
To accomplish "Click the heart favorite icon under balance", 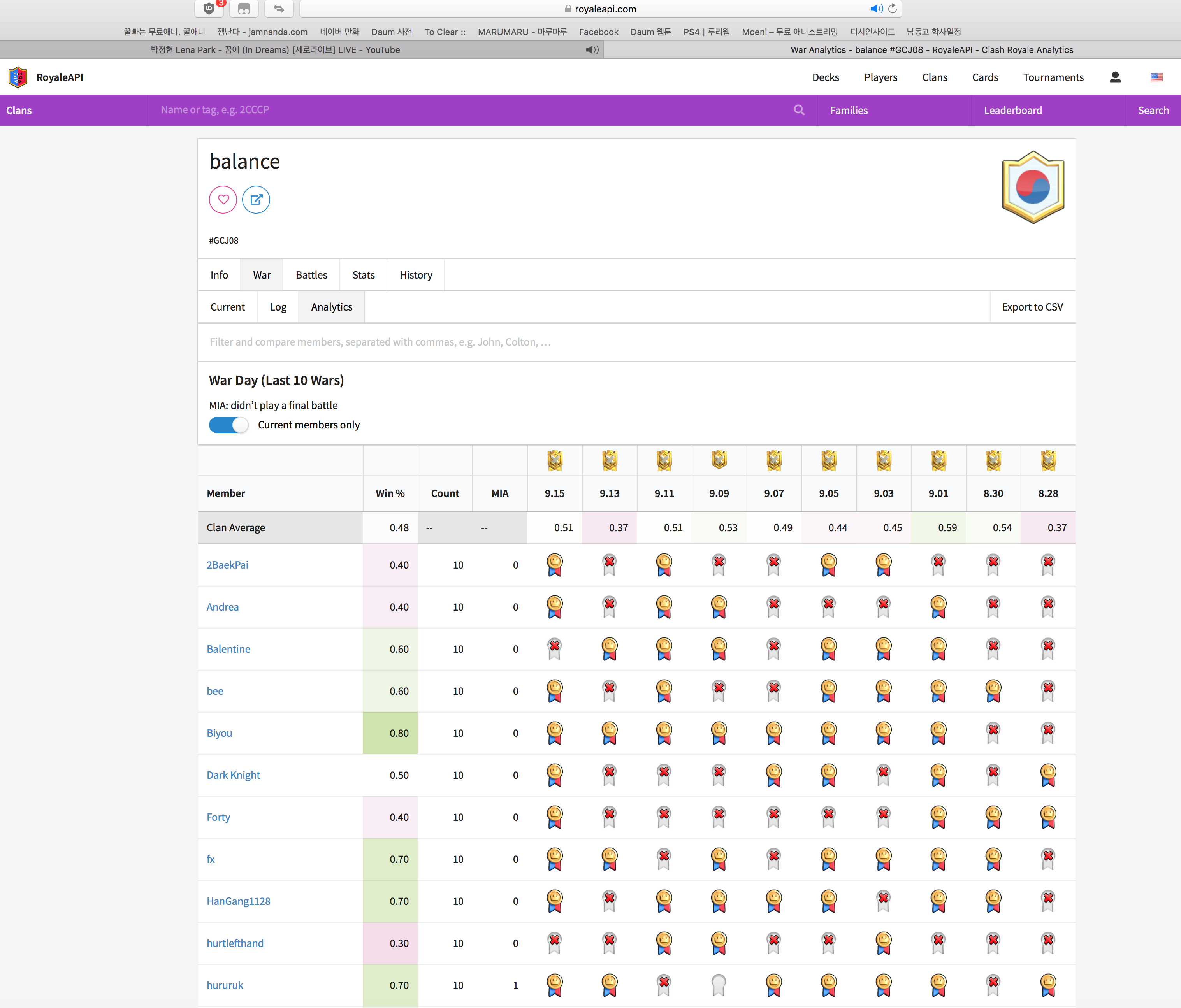I will tap(223, 199).
